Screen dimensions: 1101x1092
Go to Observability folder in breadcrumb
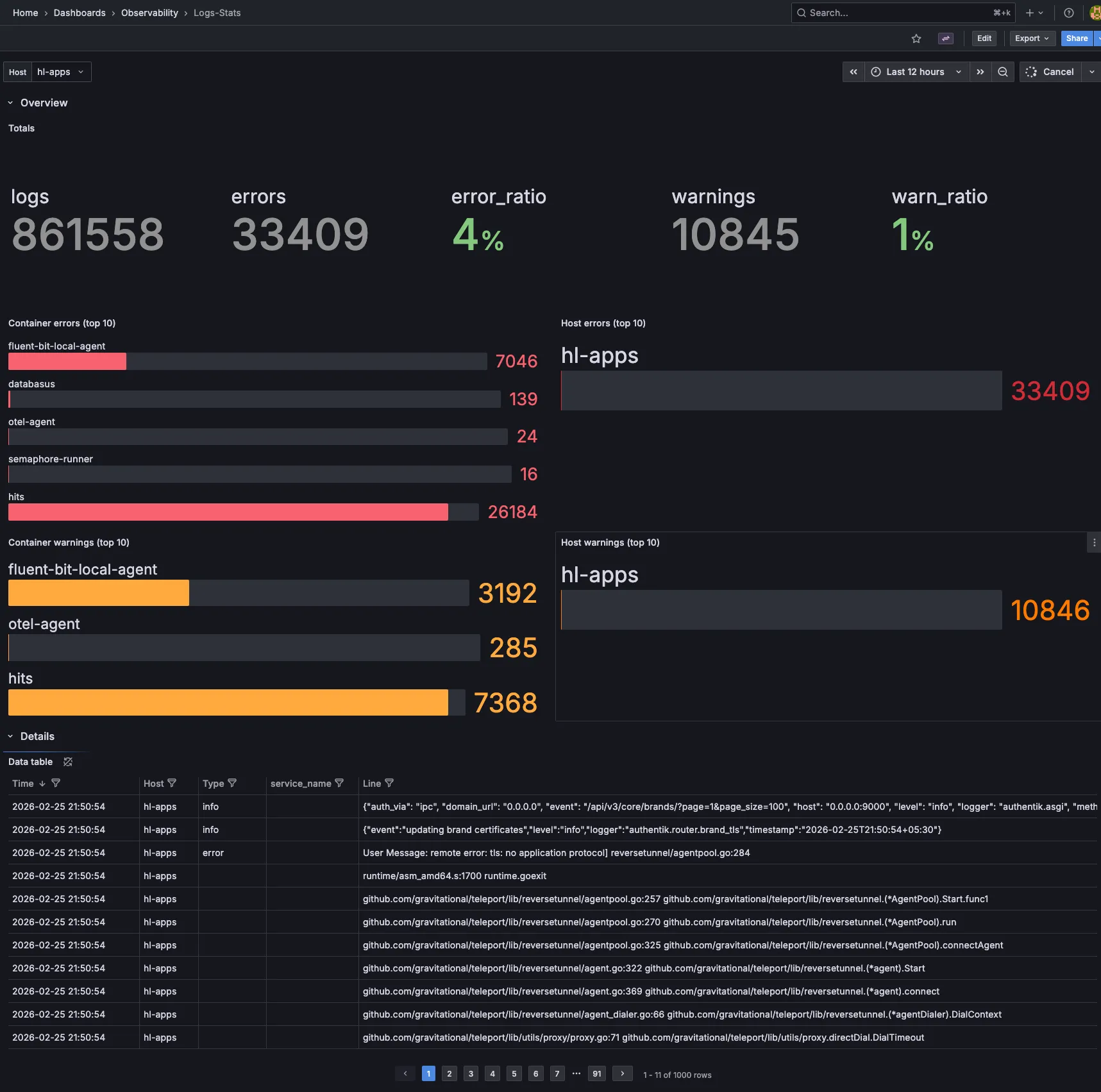(x=149, y=13)
